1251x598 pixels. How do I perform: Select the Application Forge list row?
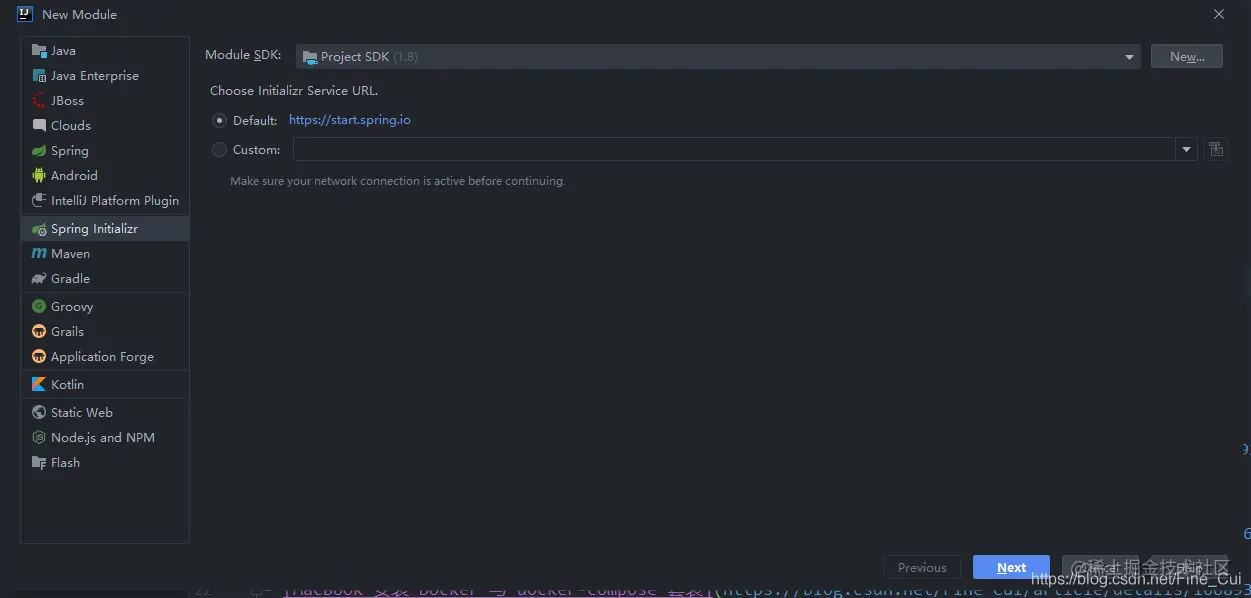coord(105,357)
